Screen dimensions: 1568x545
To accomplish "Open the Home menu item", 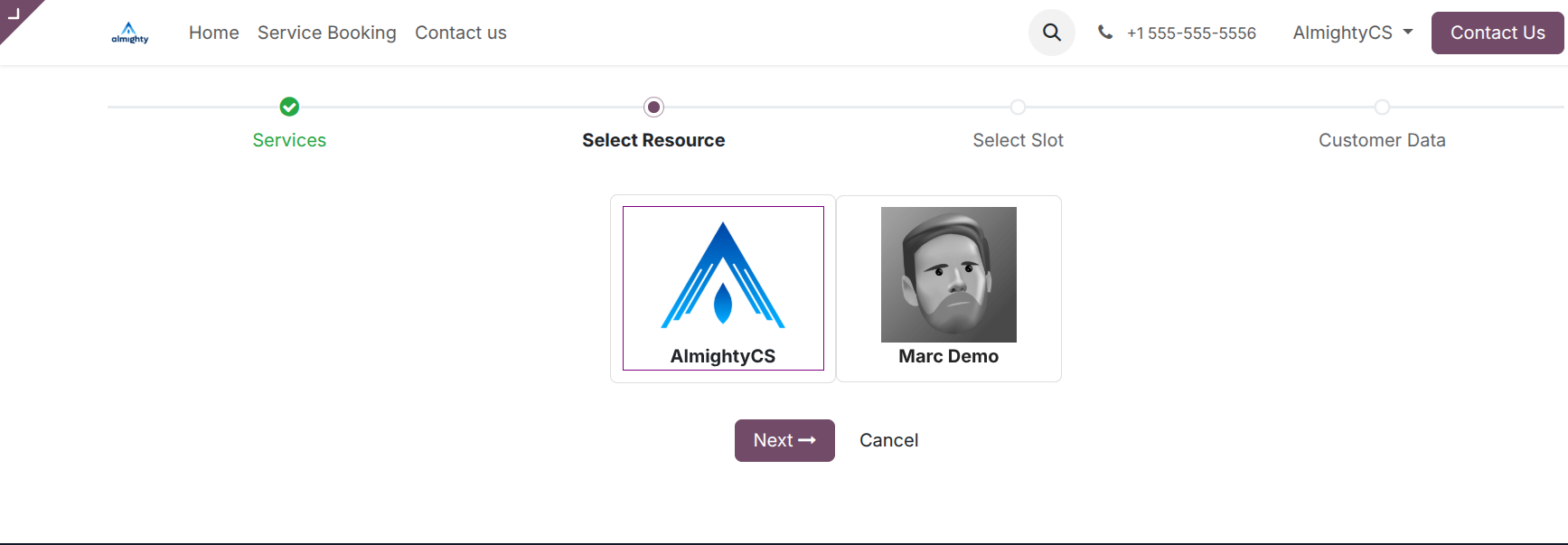I will point(214,33).
